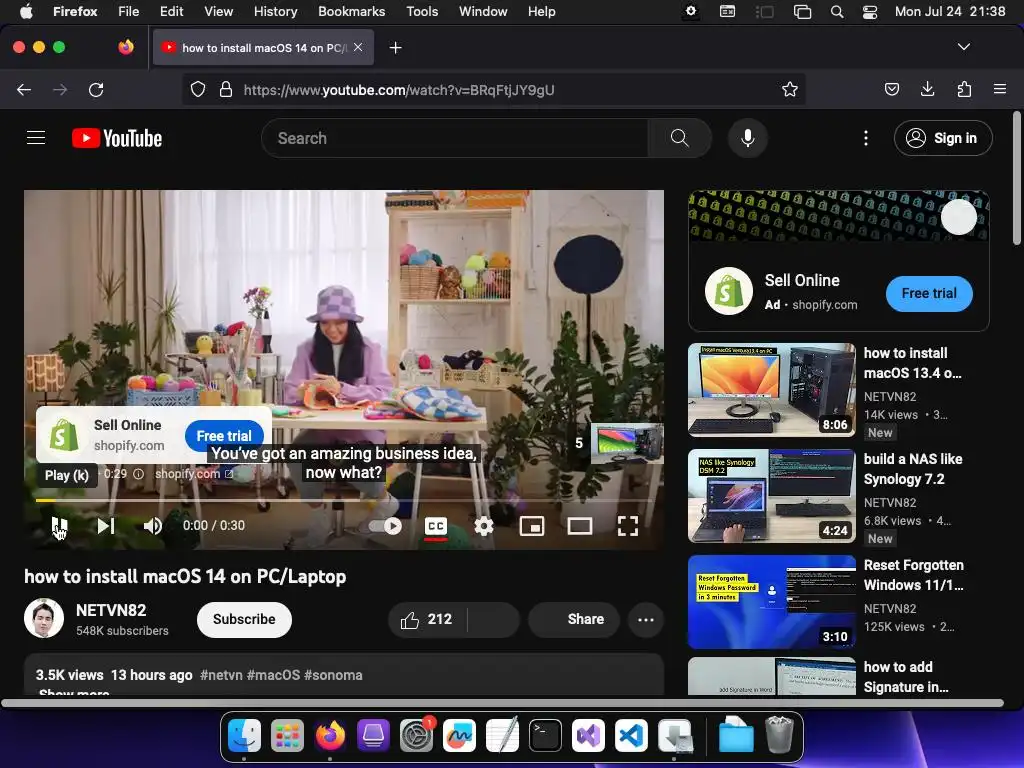The height and width of the screenshot is (768, 1024).
Task: Open the Firefox application menu
Action: (x=999, y=89)
